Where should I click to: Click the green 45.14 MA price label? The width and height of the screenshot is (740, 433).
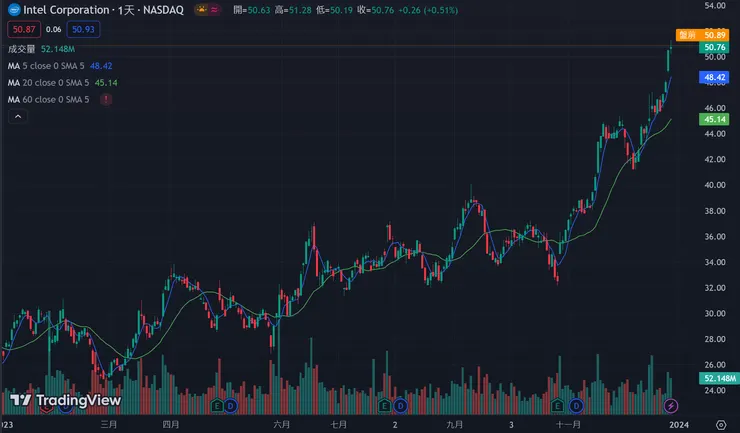pyautogui.click(x=714, y=119)
